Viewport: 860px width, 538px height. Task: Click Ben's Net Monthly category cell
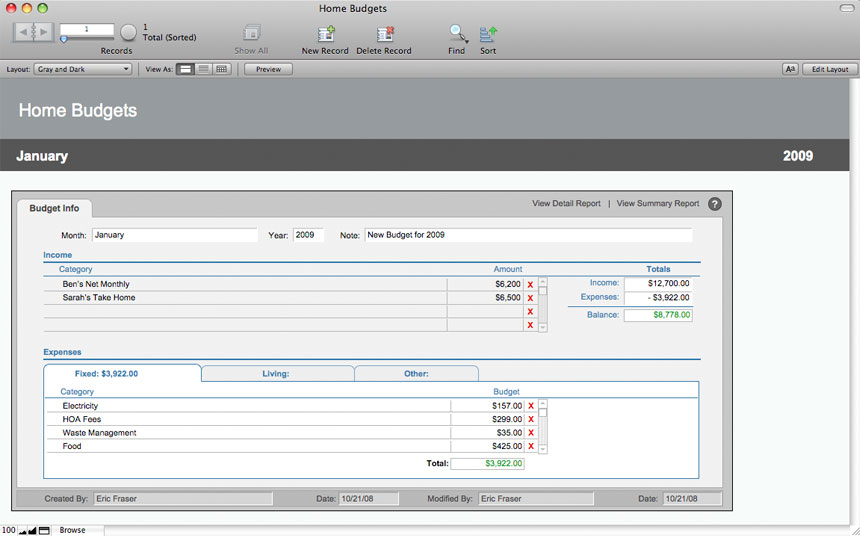[x=245, y=284]
